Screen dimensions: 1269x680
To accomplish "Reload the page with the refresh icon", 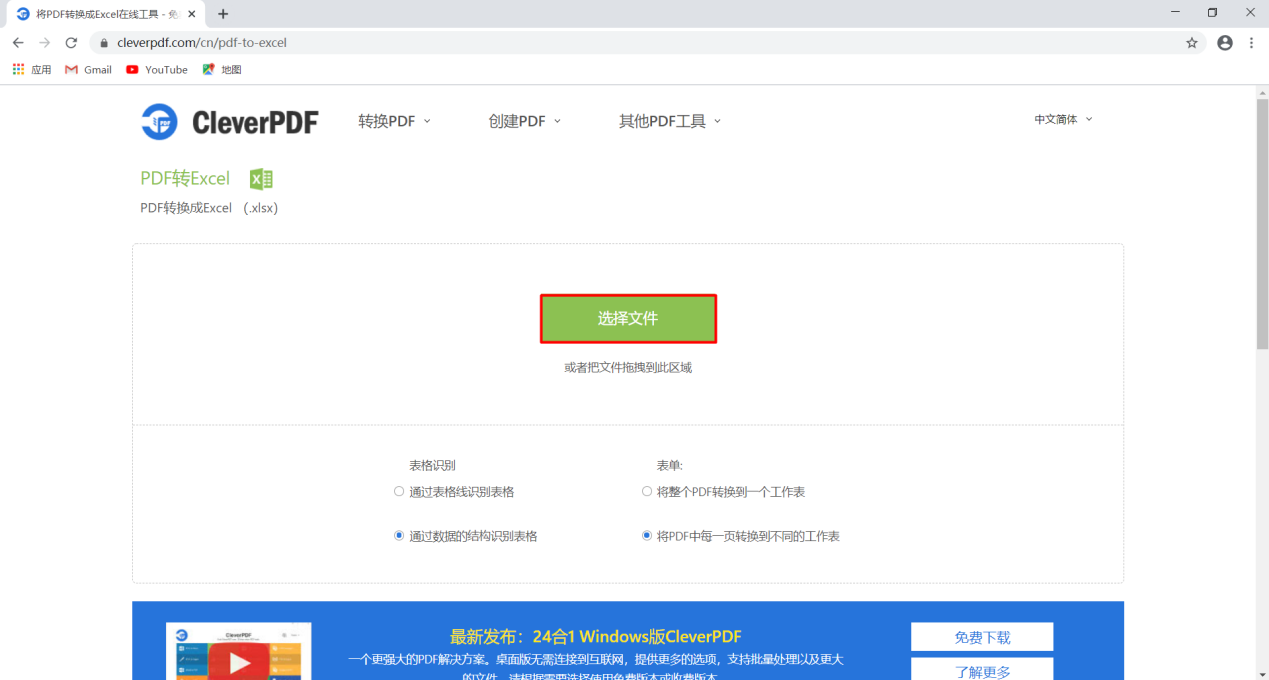I will point(71,43).
